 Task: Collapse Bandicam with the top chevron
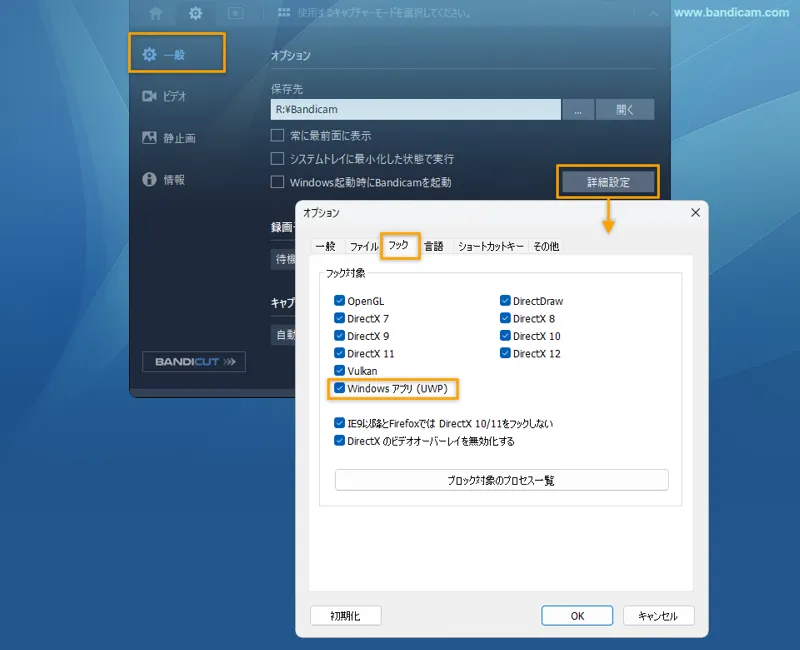click(x=654, y=14)
